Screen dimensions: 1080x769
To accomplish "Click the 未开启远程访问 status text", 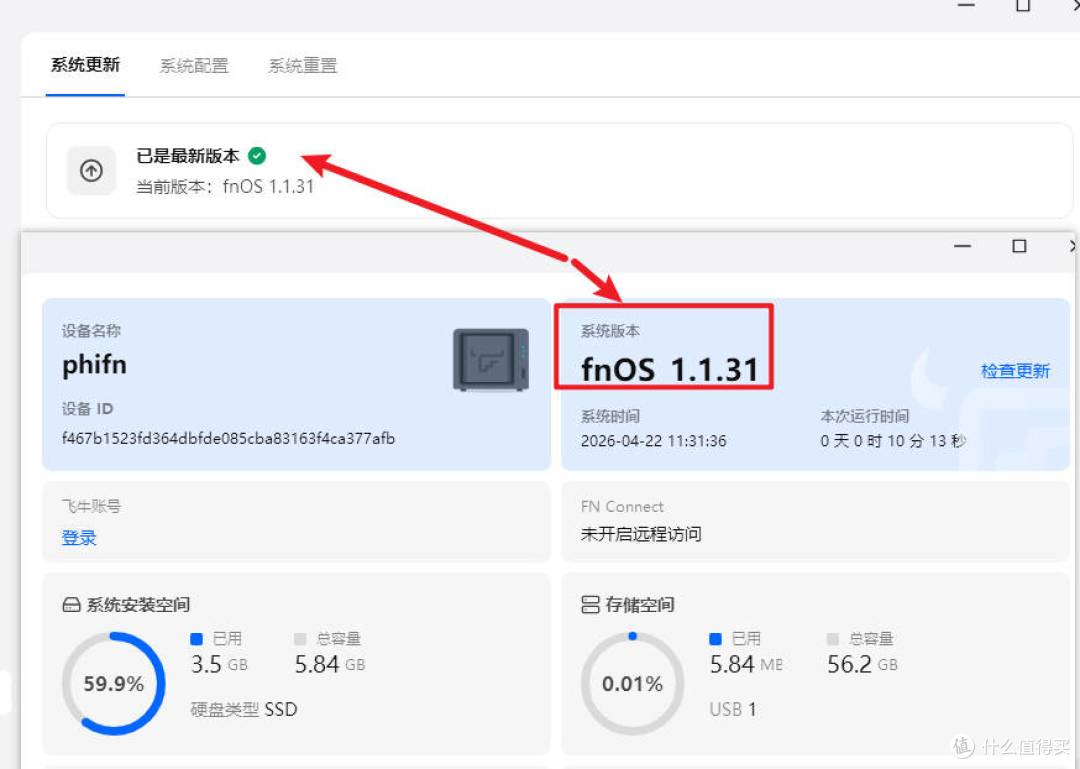I will click(x=641, y=534).
